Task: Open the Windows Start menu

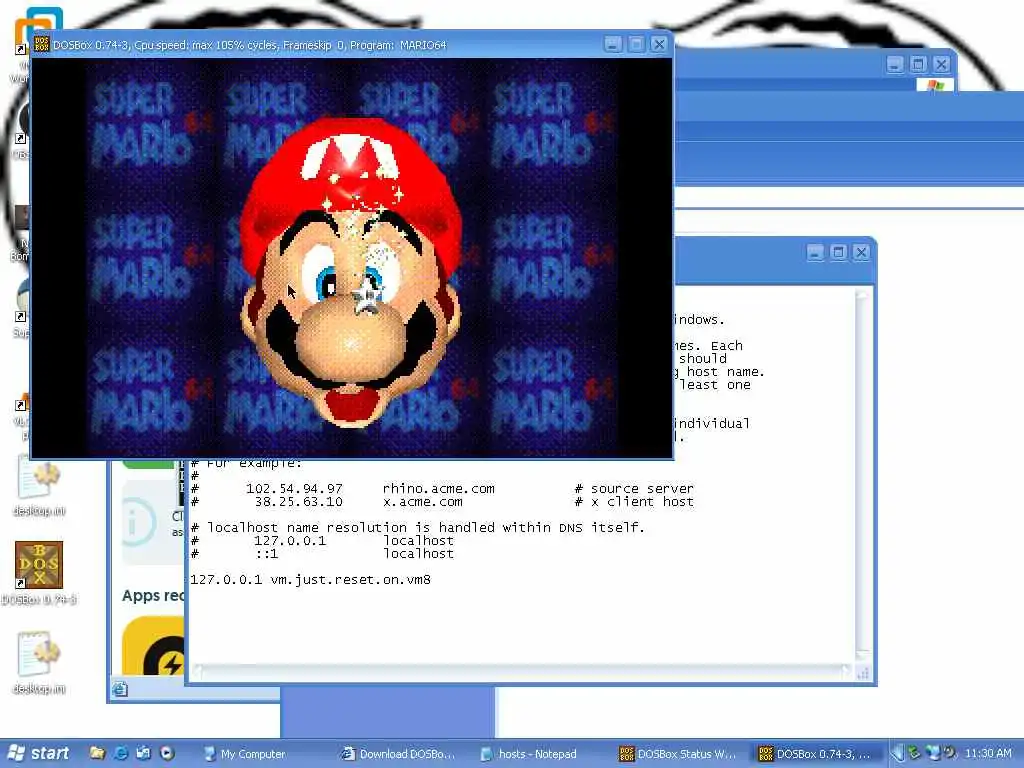Action: (40, 753)
